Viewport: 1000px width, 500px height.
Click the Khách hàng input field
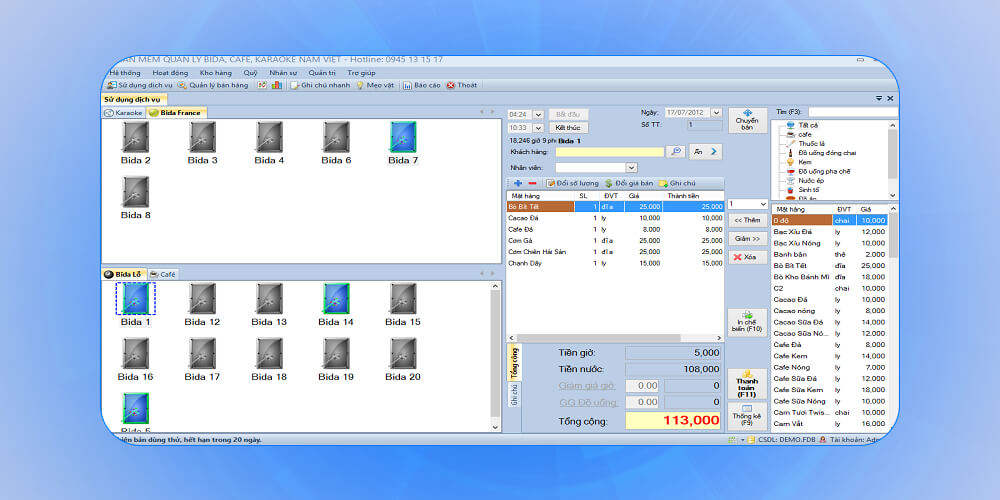click(x=609, y=152)
